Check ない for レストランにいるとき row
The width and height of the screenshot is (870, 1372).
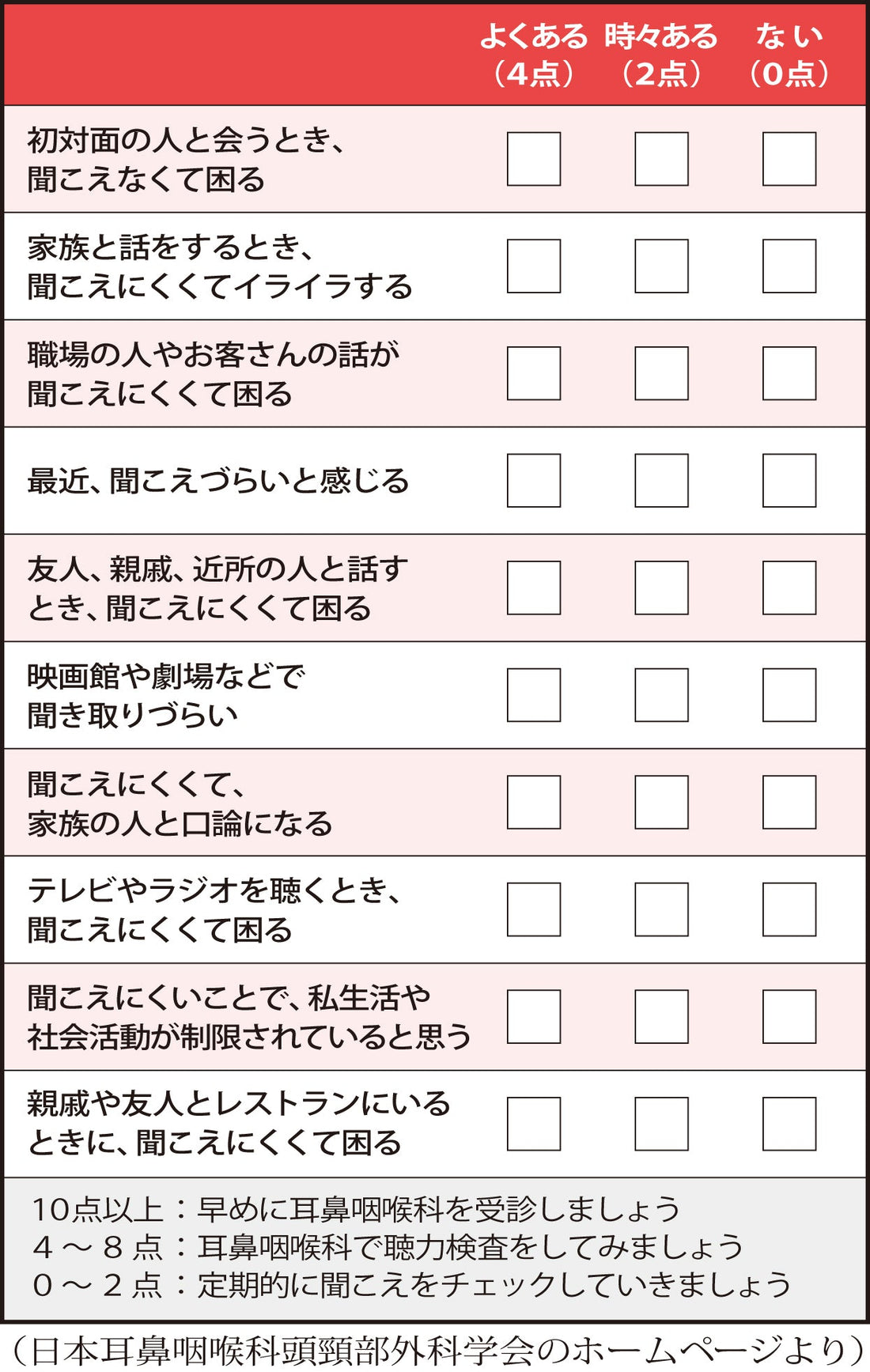tap(789, 1124)
